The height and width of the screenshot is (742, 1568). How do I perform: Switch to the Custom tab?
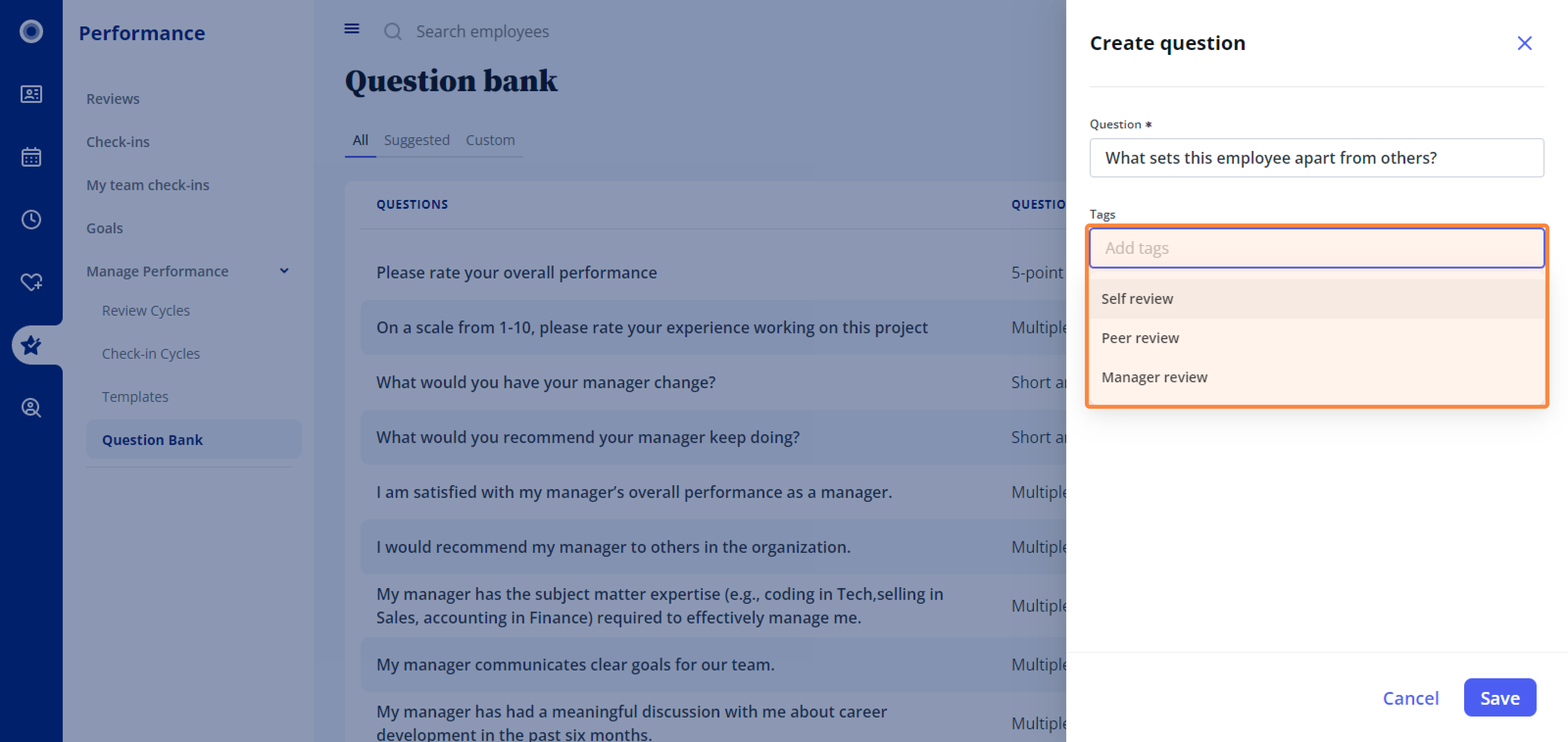pos(490,140)
